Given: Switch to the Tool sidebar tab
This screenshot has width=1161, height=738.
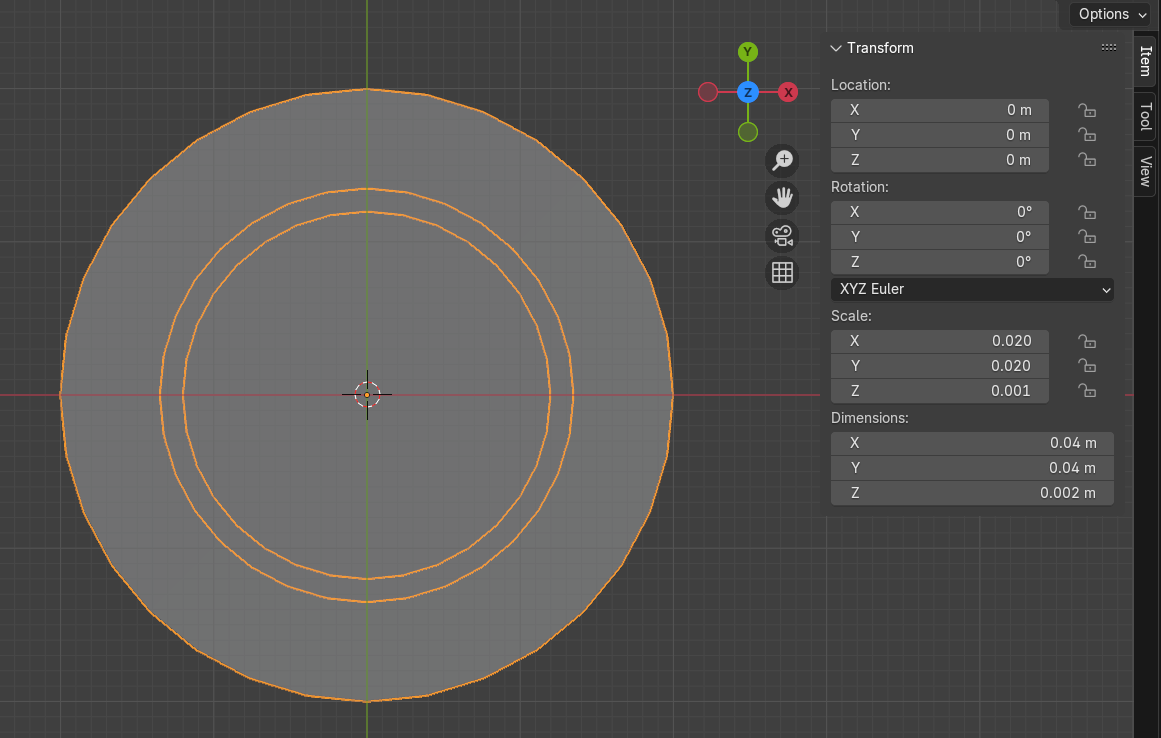Looking at the screenshot, I should [x=1145, y=116].
